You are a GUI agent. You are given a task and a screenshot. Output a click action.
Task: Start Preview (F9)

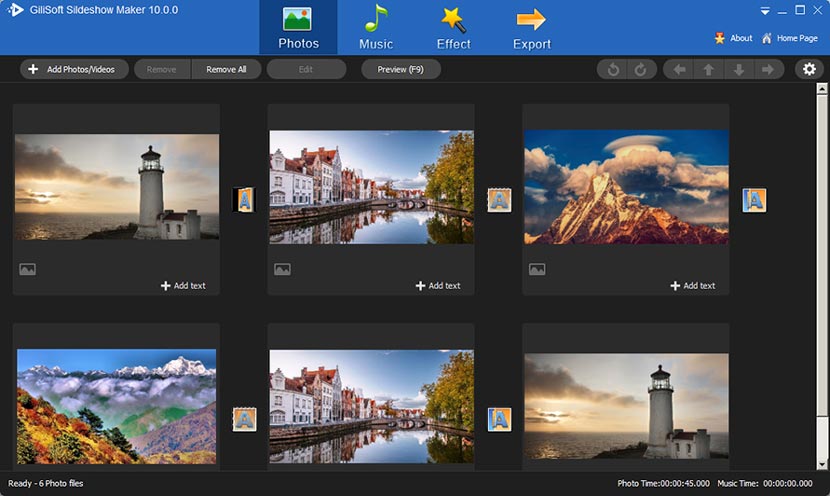pyautogui.click(x=400, y=69)
